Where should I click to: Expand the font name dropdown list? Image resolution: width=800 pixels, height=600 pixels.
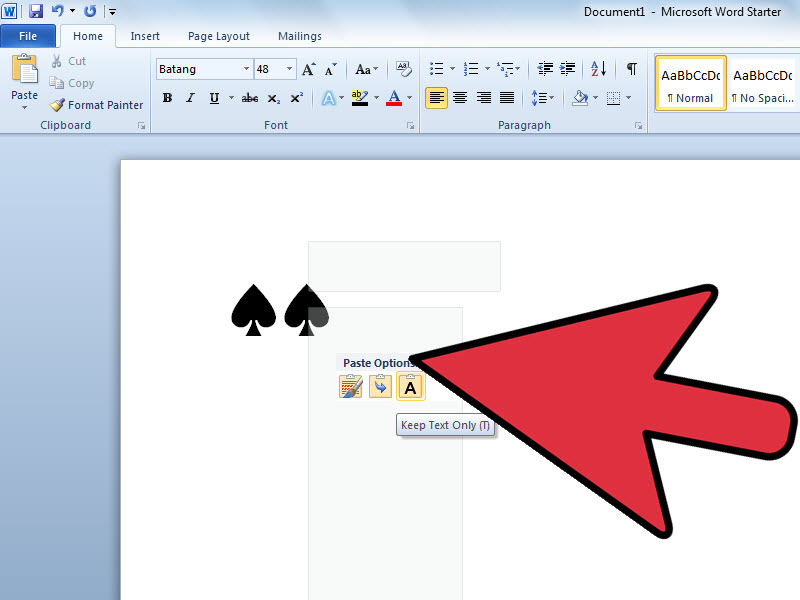point(246,69)
